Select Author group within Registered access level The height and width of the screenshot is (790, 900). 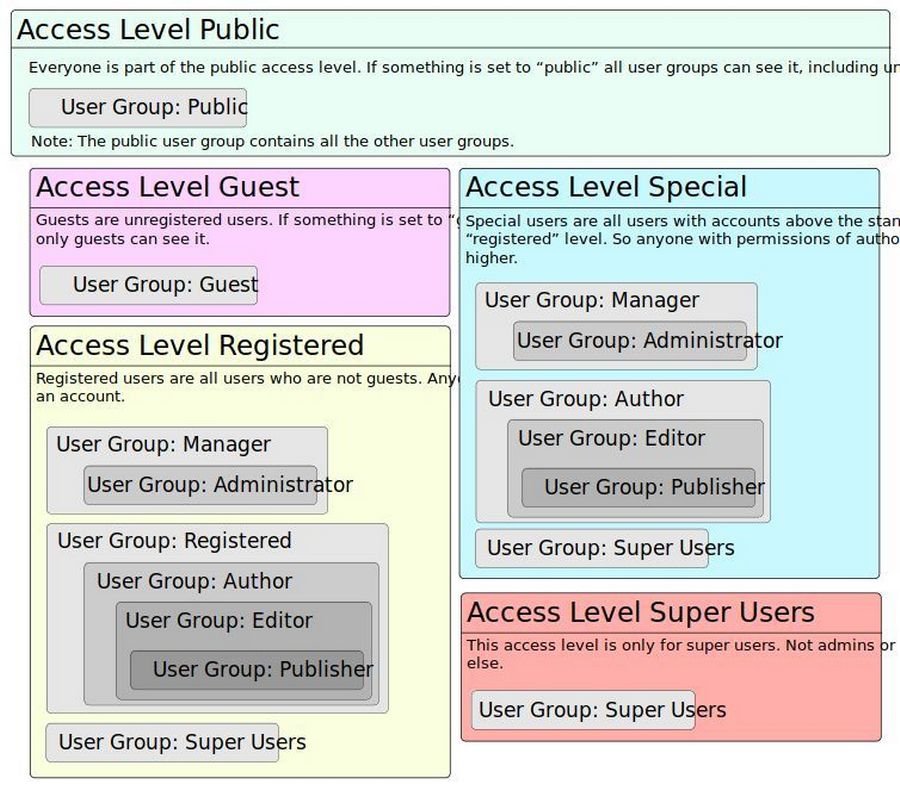(x=194, y=581)
